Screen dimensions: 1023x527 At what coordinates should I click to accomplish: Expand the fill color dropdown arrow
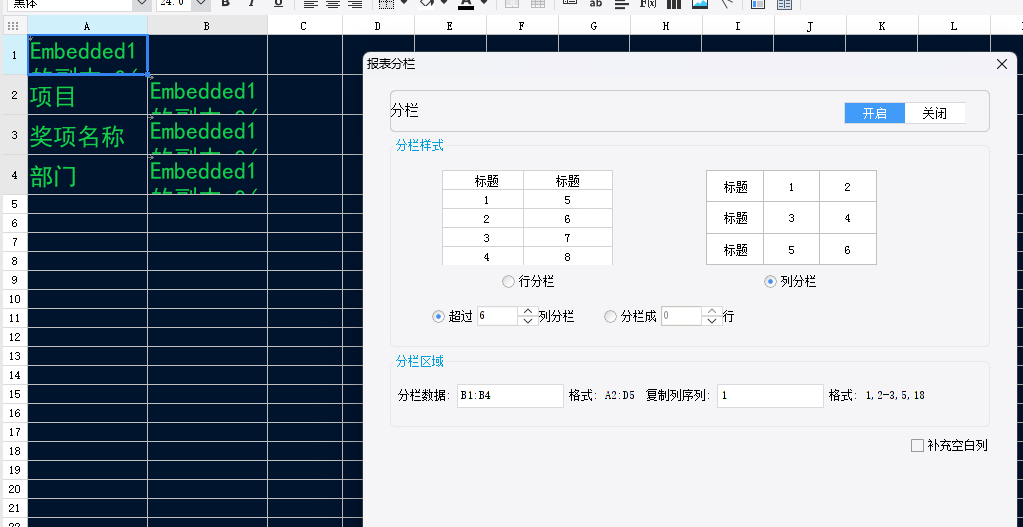click(444, 3)
